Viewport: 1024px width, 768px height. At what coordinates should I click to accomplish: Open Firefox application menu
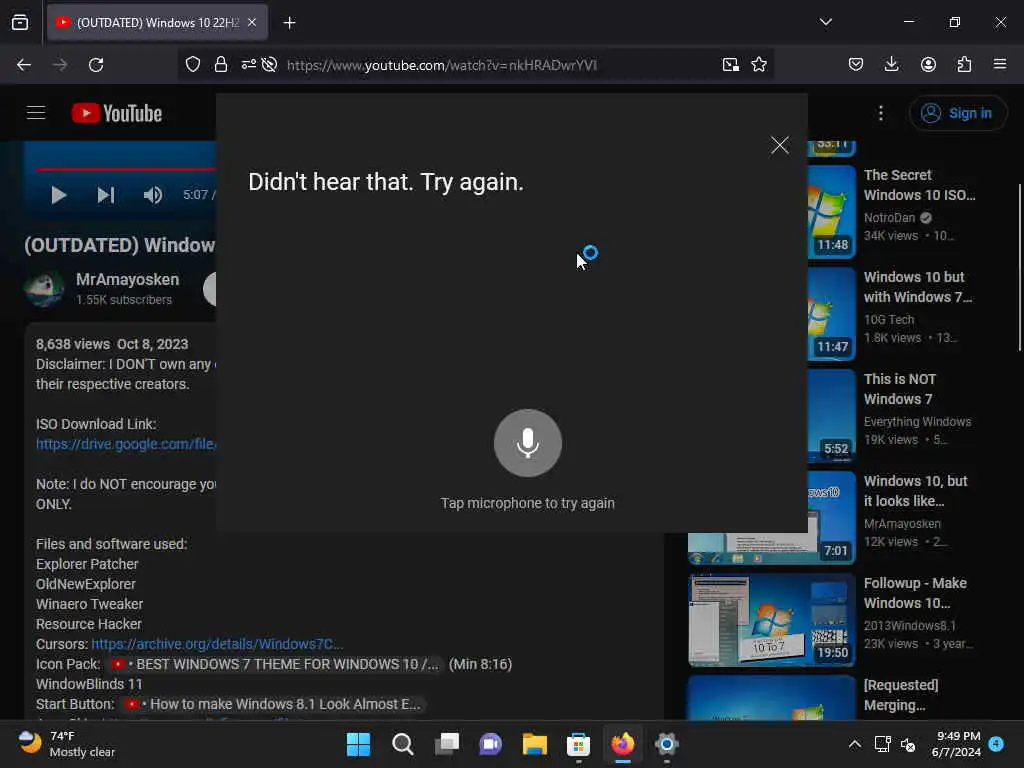1000,65
